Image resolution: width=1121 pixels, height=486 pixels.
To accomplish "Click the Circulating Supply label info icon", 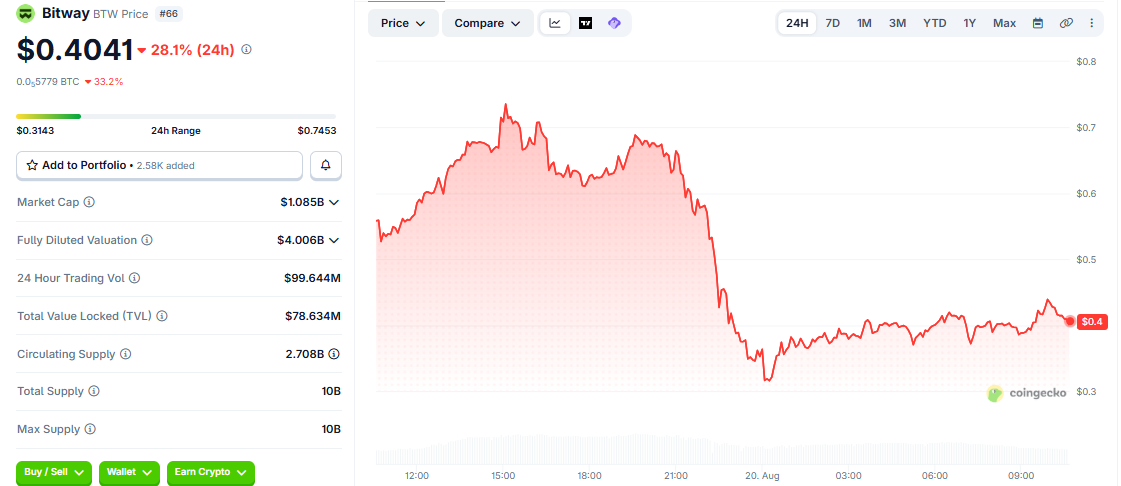I will pyautogui.click(x=126, y=354).
